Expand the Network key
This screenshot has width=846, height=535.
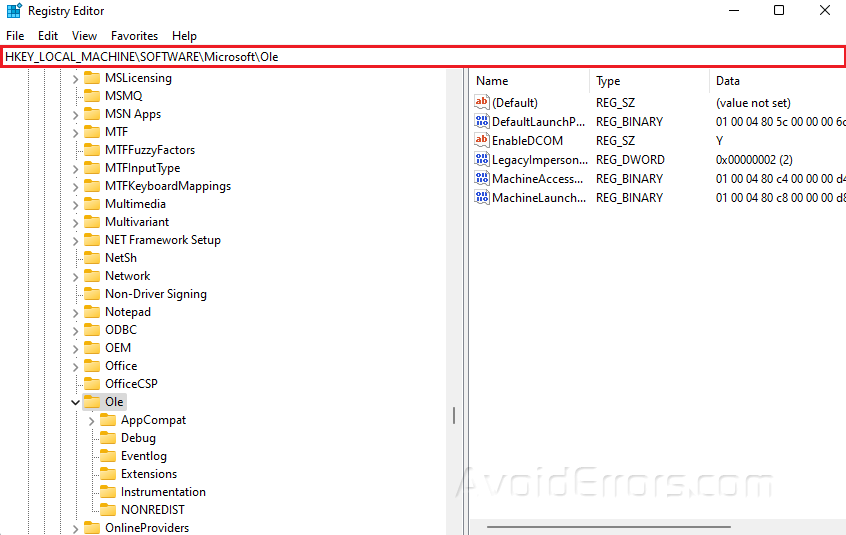tap(76, 277)
